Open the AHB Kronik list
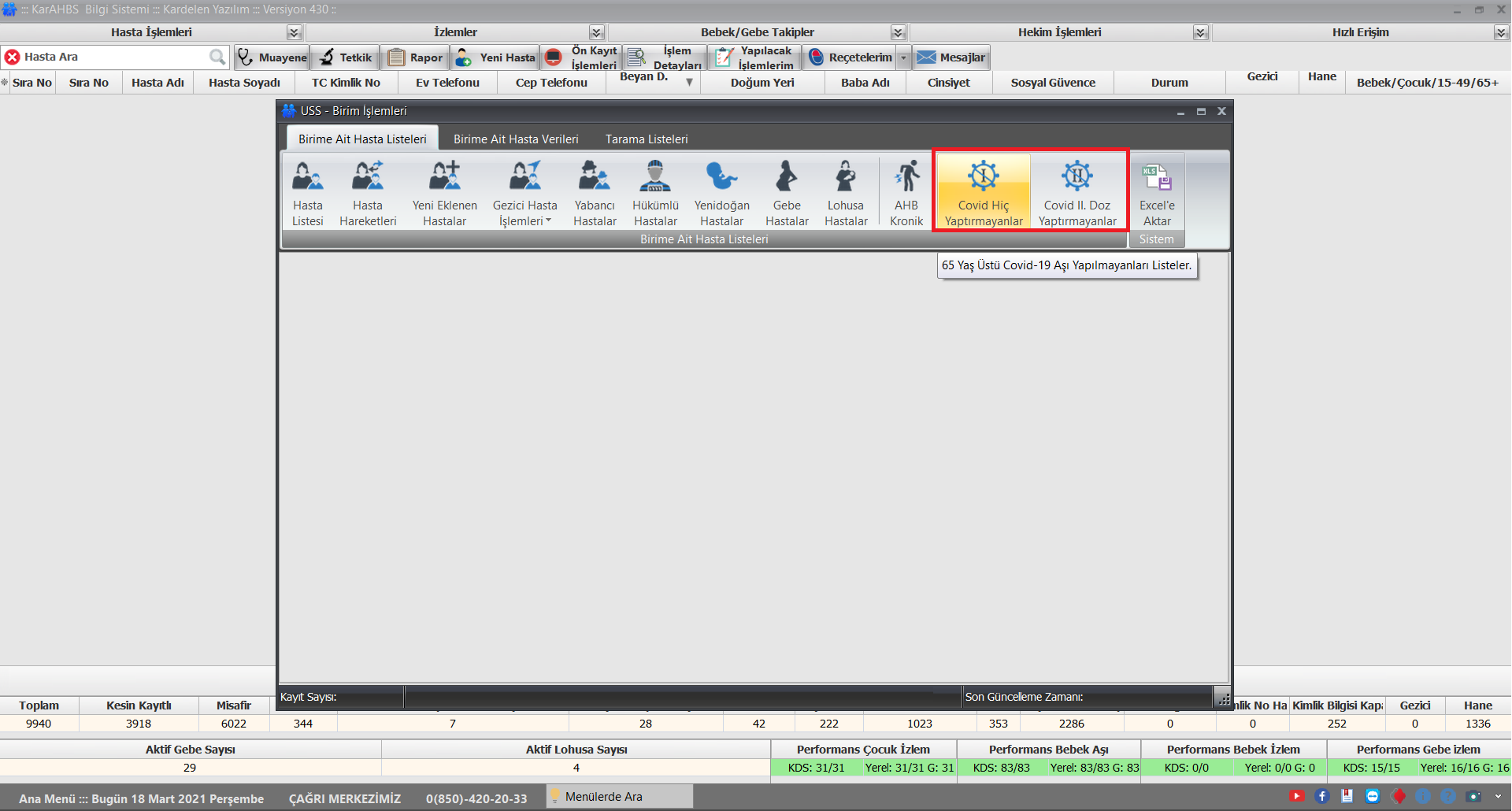 click(x=906, y=193)
